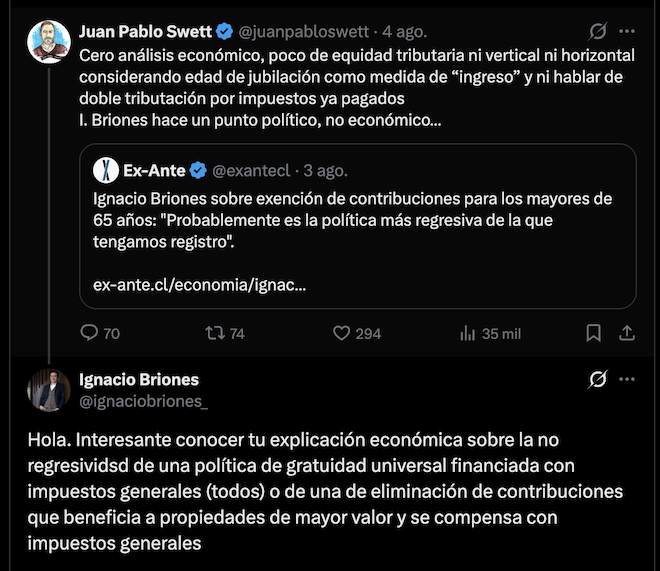Open the ex-ante.cl/economia article link
Viewport: 660px width, 571px height.
200,285
